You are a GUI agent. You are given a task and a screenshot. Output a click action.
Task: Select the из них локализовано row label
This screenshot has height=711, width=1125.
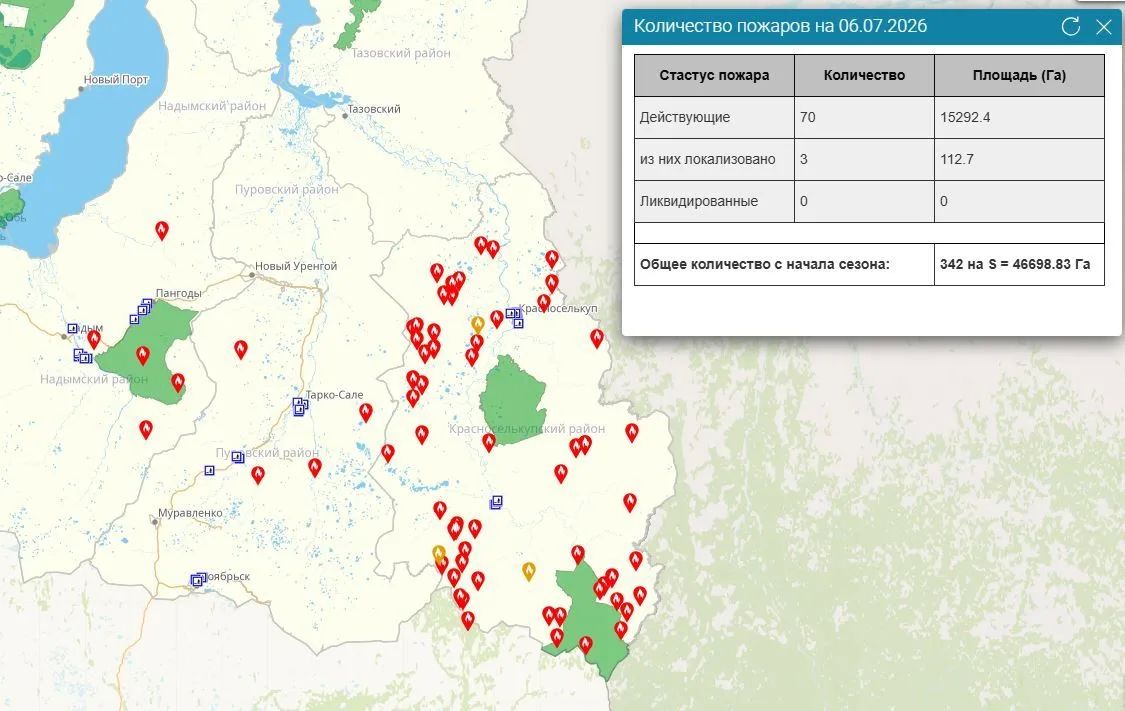(x=707, y=159)
